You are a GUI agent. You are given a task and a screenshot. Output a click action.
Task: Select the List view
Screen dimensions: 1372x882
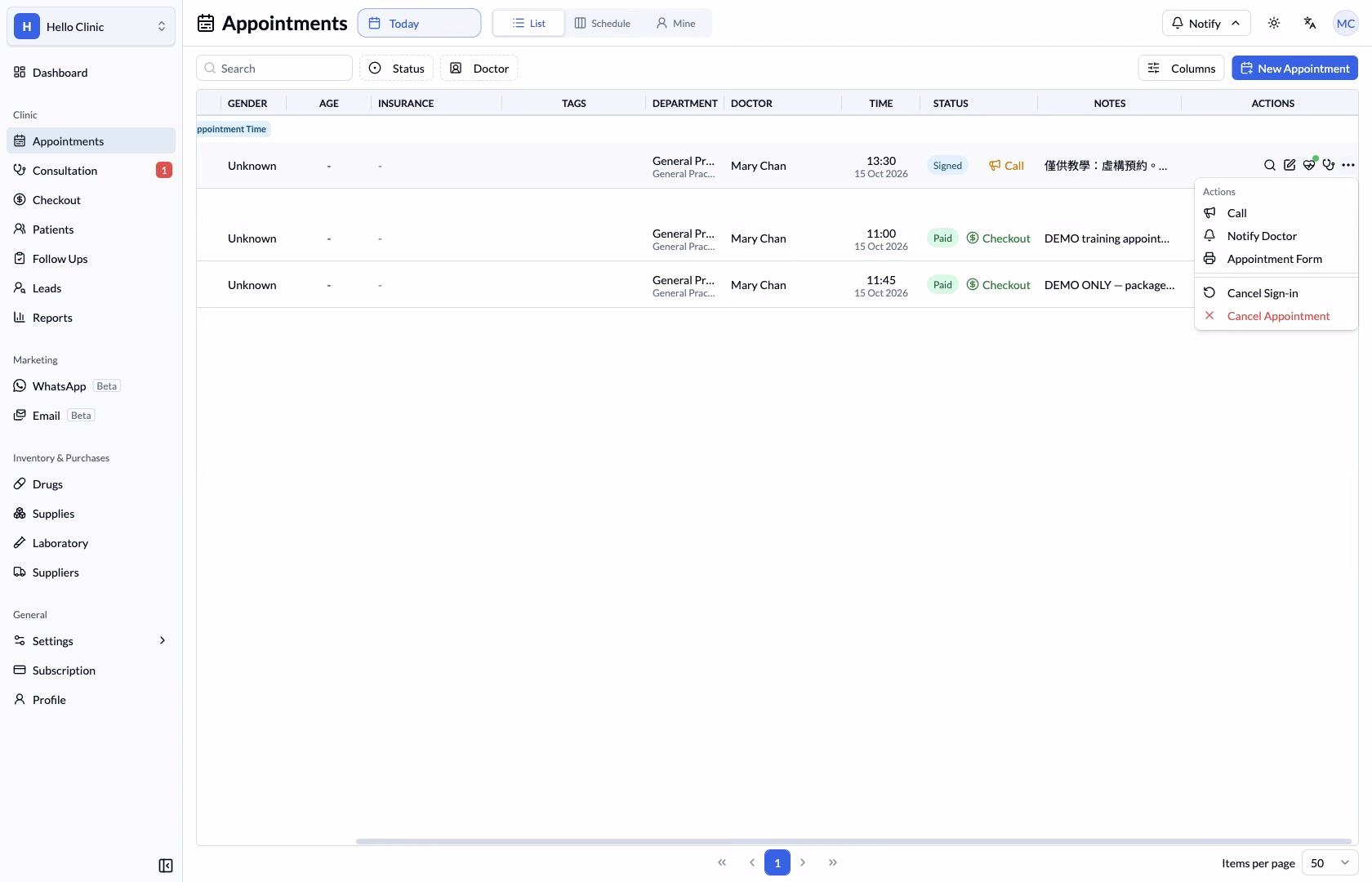(x=528, y=23)
